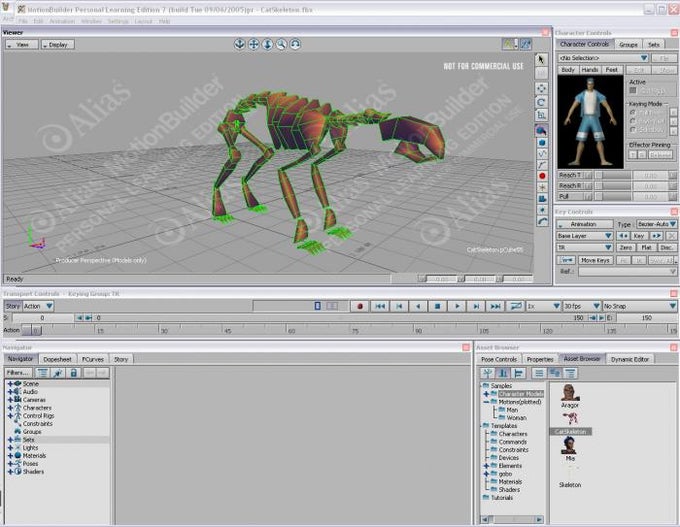Step back one frame
Viewport: 680px width, 527px height.
click(x=399, y=306)
